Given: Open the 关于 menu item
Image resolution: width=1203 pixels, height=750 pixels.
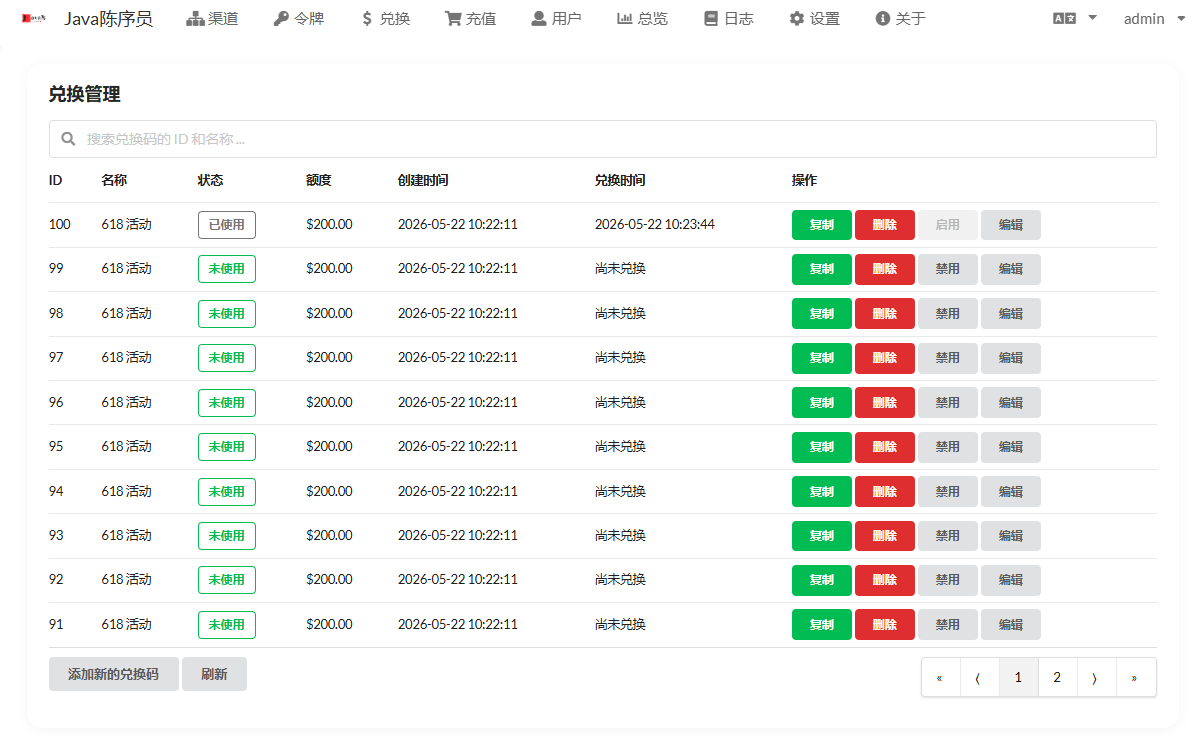Looking at the screenshot, I should pyautogui.click(x=900, y=18).
